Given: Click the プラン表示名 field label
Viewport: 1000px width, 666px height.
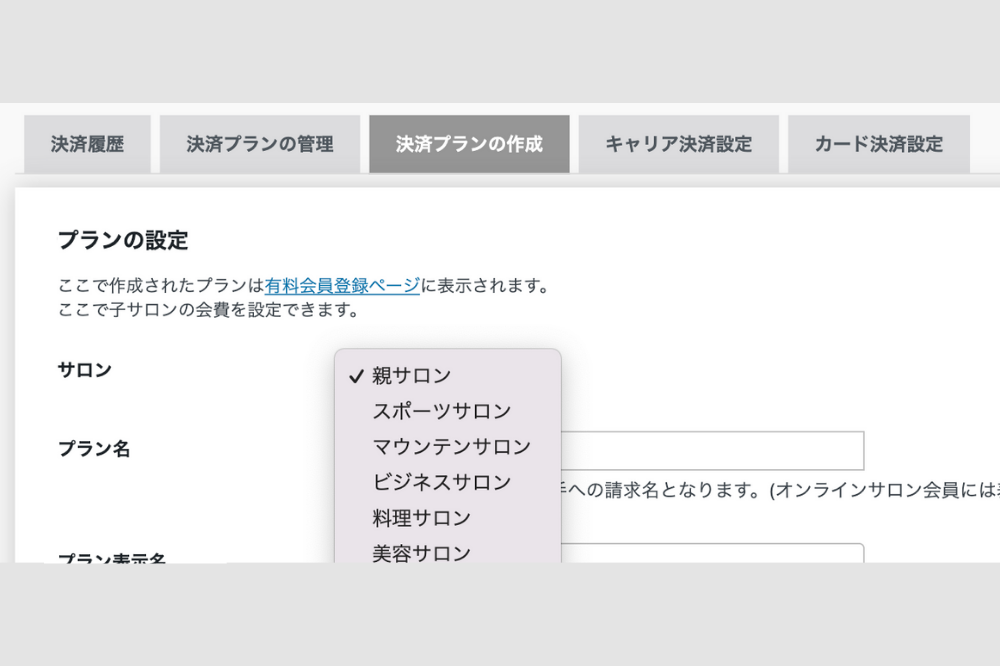Looking at the screenshot, I should click(112, 556).
